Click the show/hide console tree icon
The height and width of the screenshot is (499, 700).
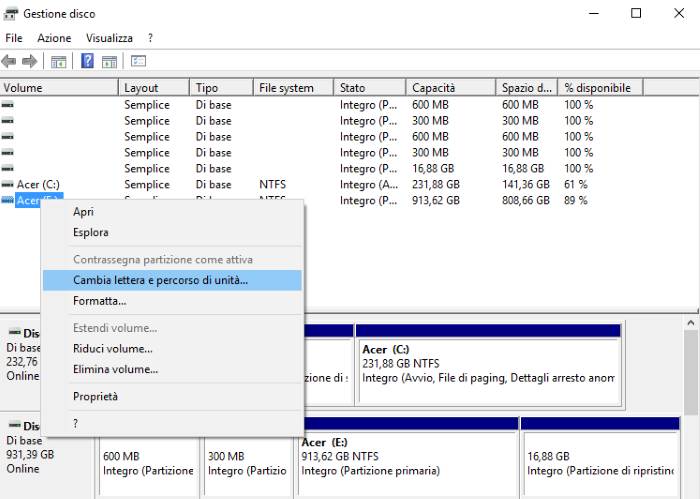59,61
